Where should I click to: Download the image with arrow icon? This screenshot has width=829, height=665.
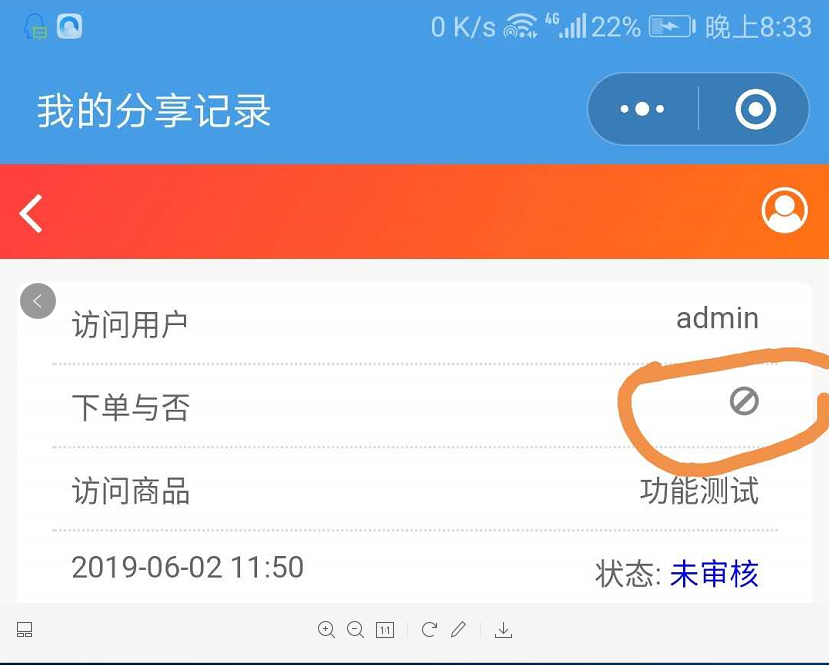(503, 630)
